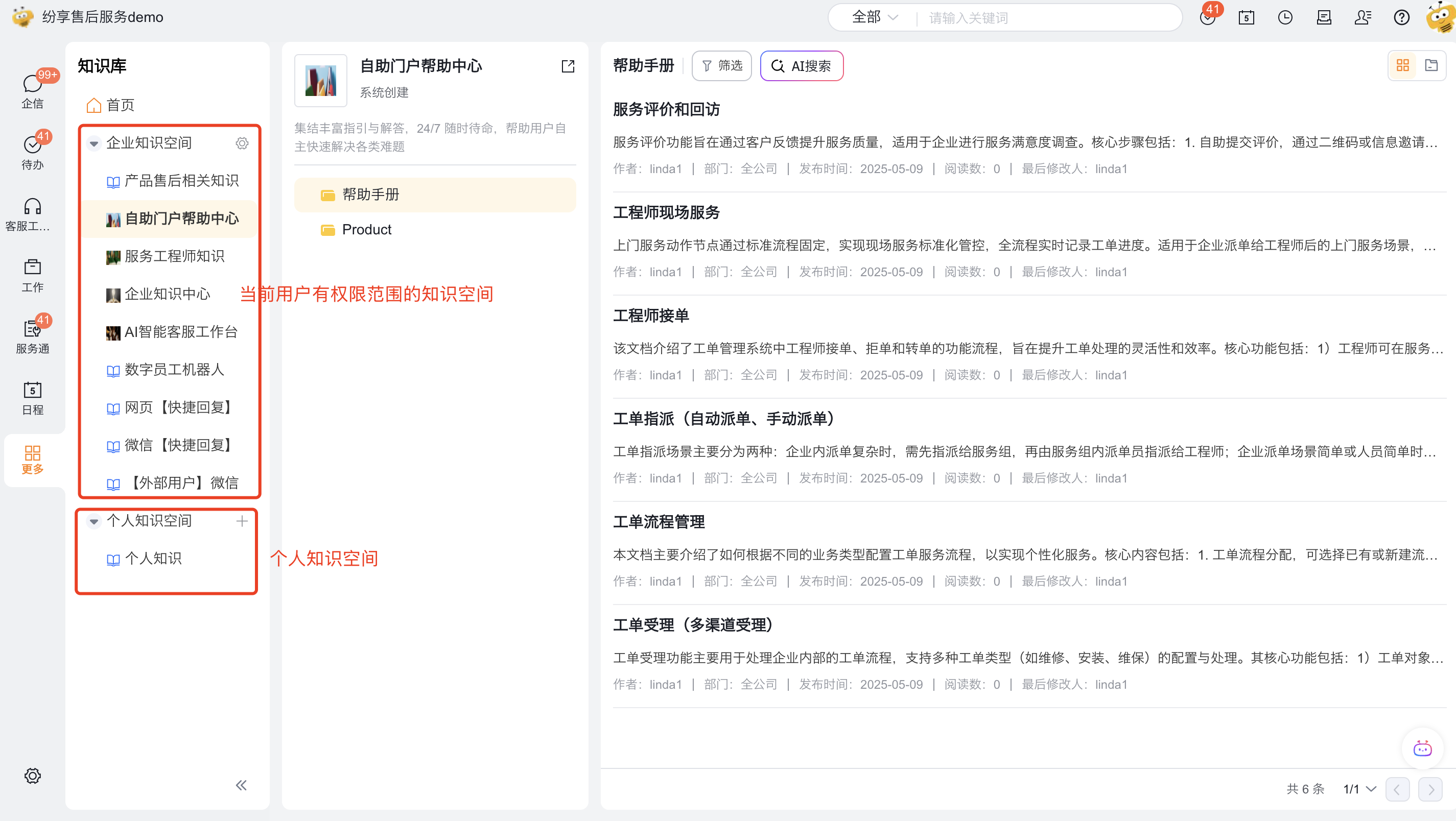Open article 服务评价和回访
This screenshot has width=1456, height=821.
coord(666,110)
